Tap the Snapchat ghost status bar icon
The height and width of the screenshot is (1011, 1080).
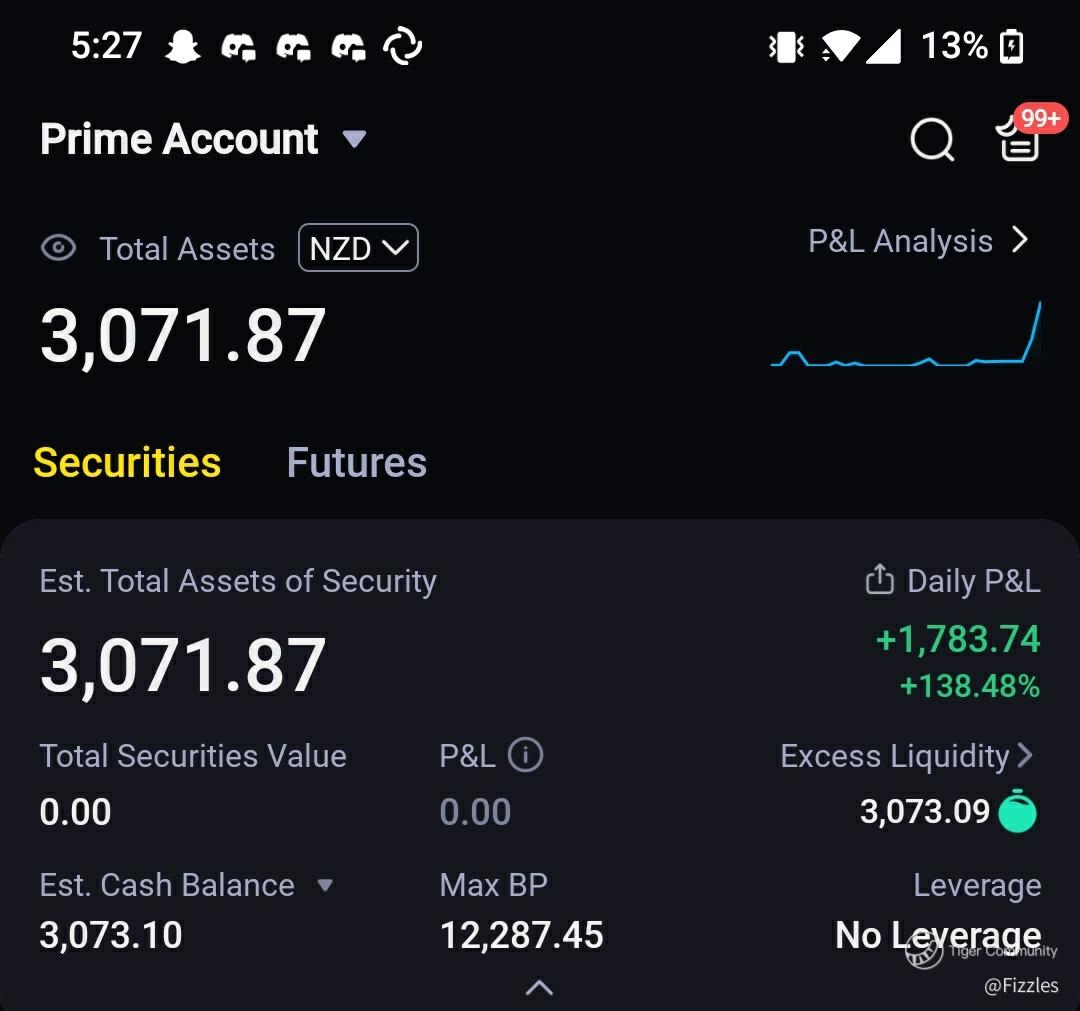(183, 46)
